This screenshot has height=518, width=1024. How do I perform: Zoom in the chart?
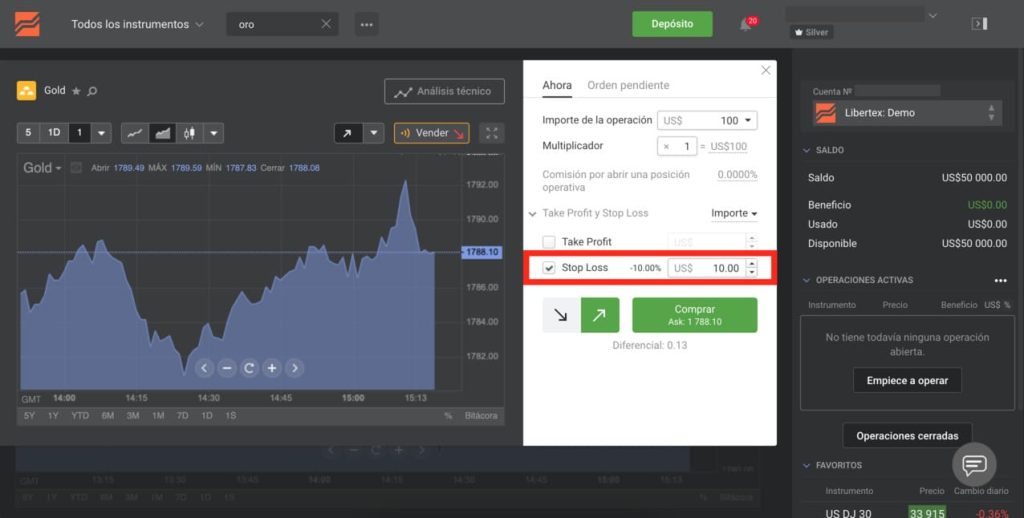click(272, 368)
